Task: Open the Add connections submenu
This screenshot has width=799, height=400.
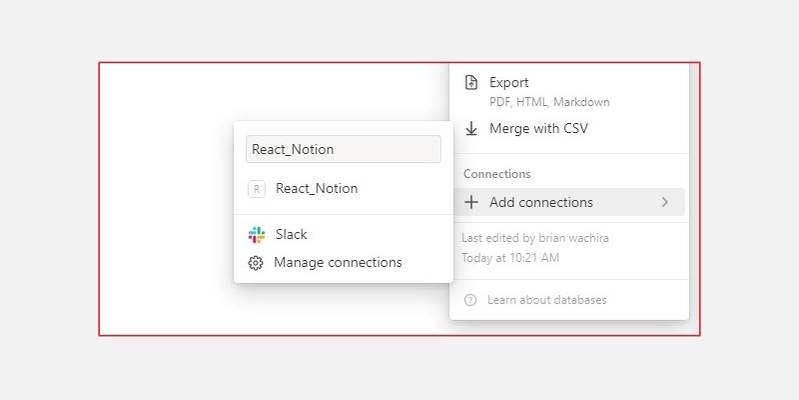Action: click(569, 202)
